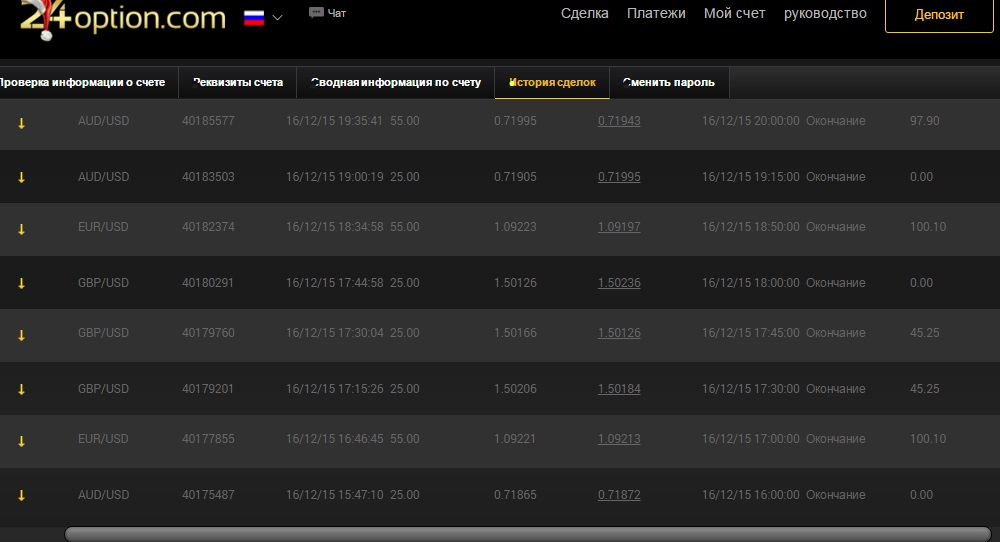Image resolution: width=1000 pixels, height=542 pixels.
Task: Open the Платежи menu item
Action: [656, 14]
